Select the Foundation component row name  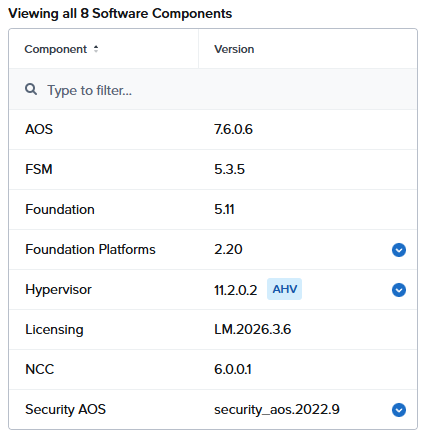[60, 209]
